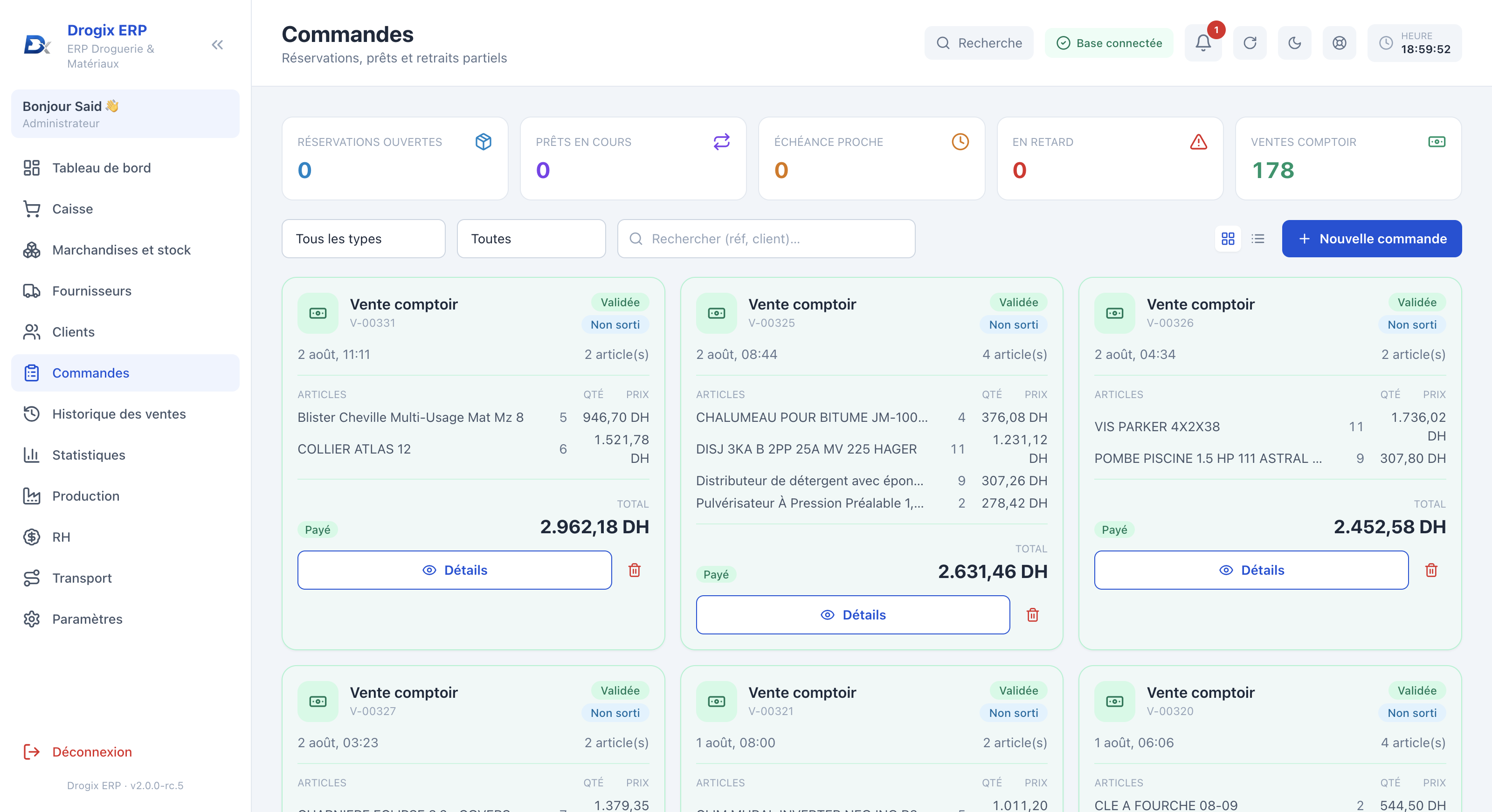The width and height of the screenshot is (1492, 812).
Task: Open Historique des ventes
Action: [x=125, y=414]
